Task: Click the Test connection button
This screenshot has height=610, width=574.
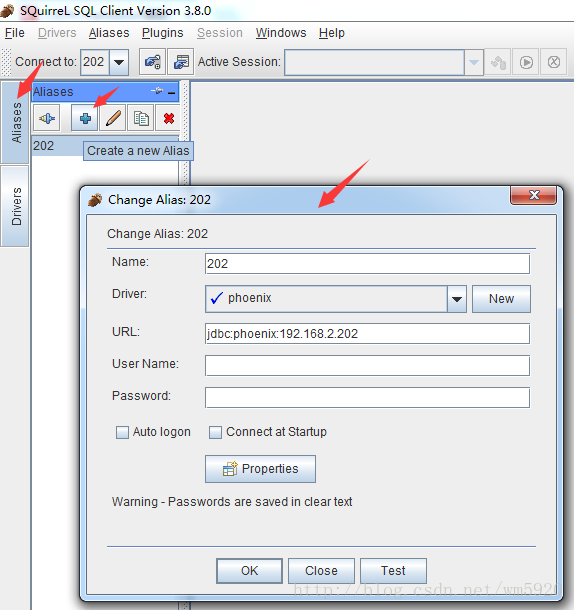Action: coord(393,571)
